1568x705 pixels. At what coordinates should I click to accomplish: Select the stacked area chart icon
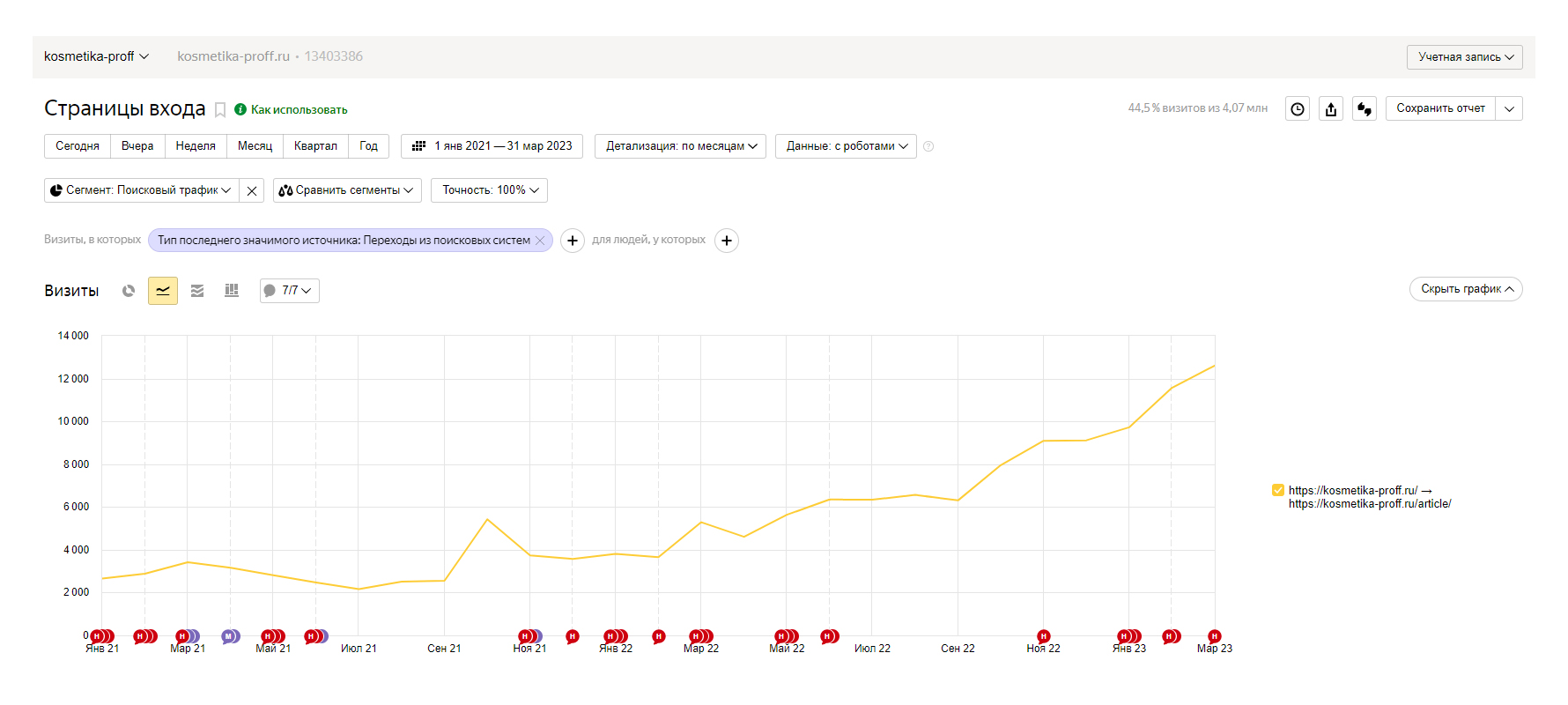pos(197,291)
